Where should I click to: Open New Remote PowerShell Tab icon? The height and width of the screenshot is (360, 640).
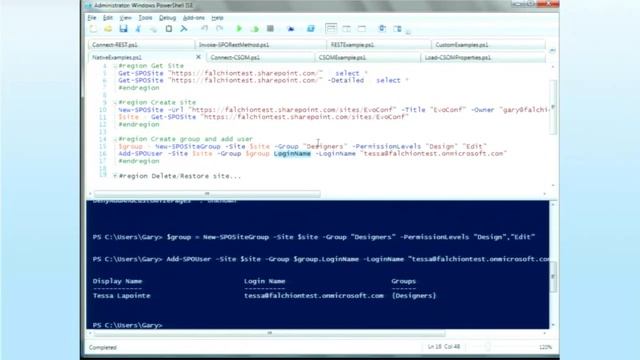(x=291, y=29)
